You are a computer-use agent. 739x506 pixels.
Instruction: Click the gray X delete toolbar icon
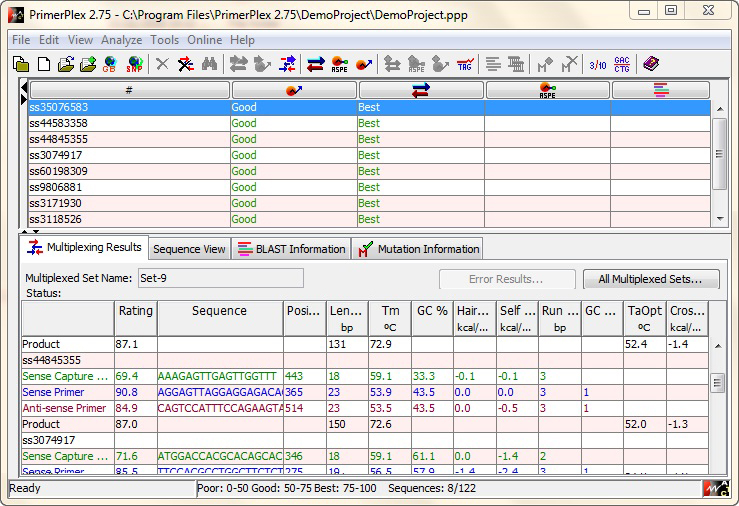[x=162, y=64]
